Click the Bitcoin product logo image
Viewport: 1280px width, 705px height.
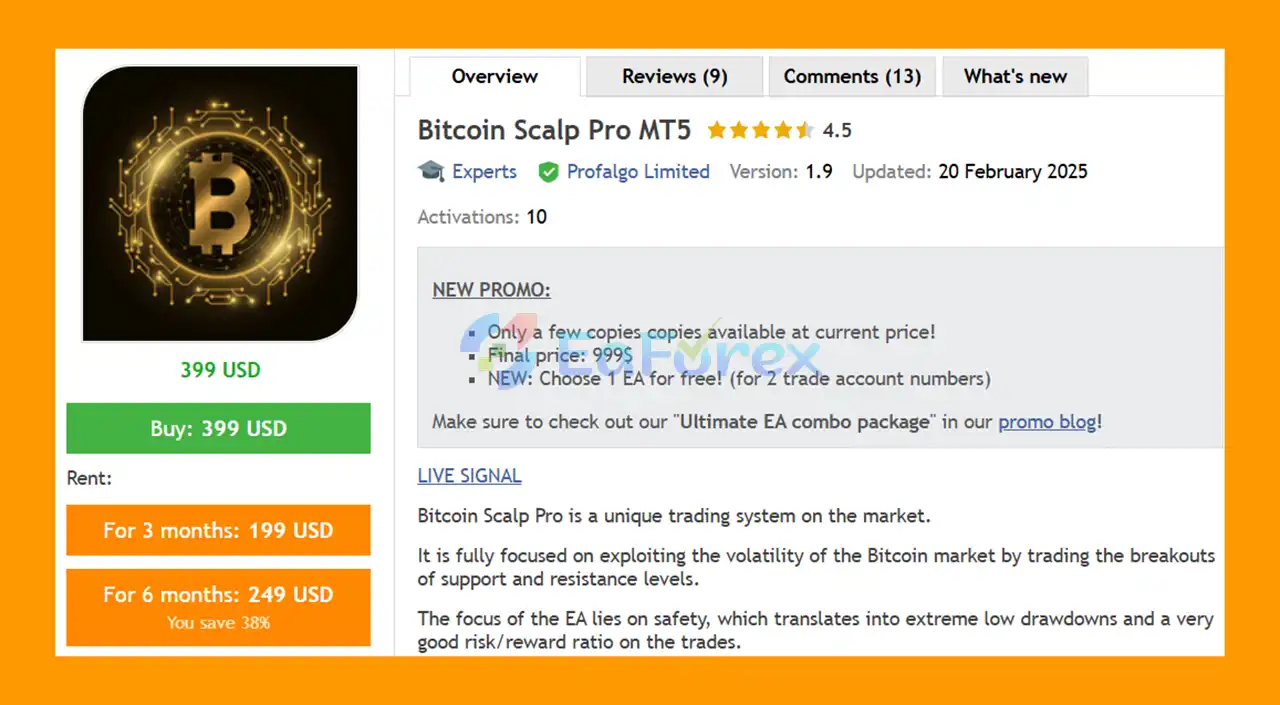[220, 203]
